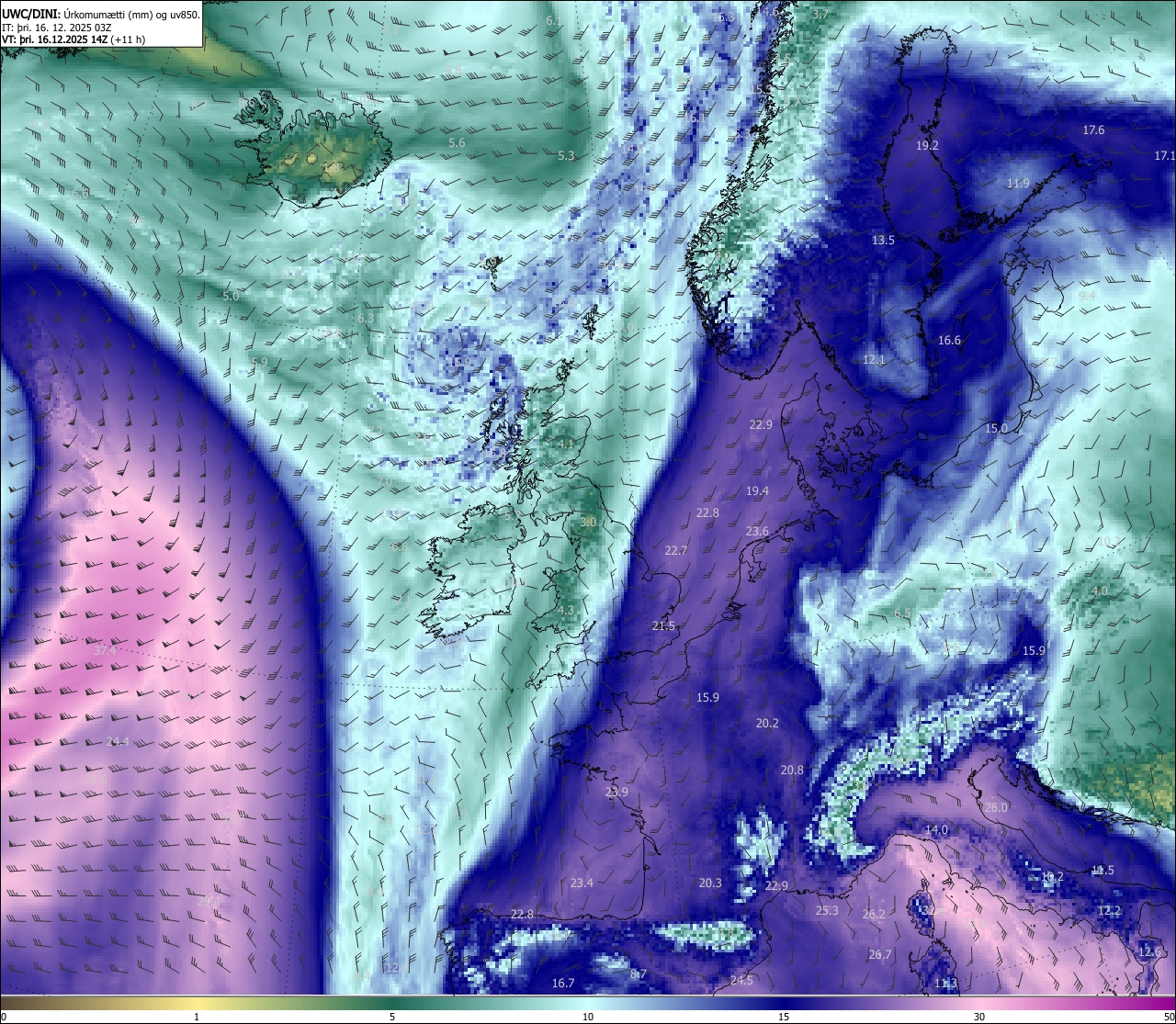Click the map value '11.3'

(x=945, y=983)
